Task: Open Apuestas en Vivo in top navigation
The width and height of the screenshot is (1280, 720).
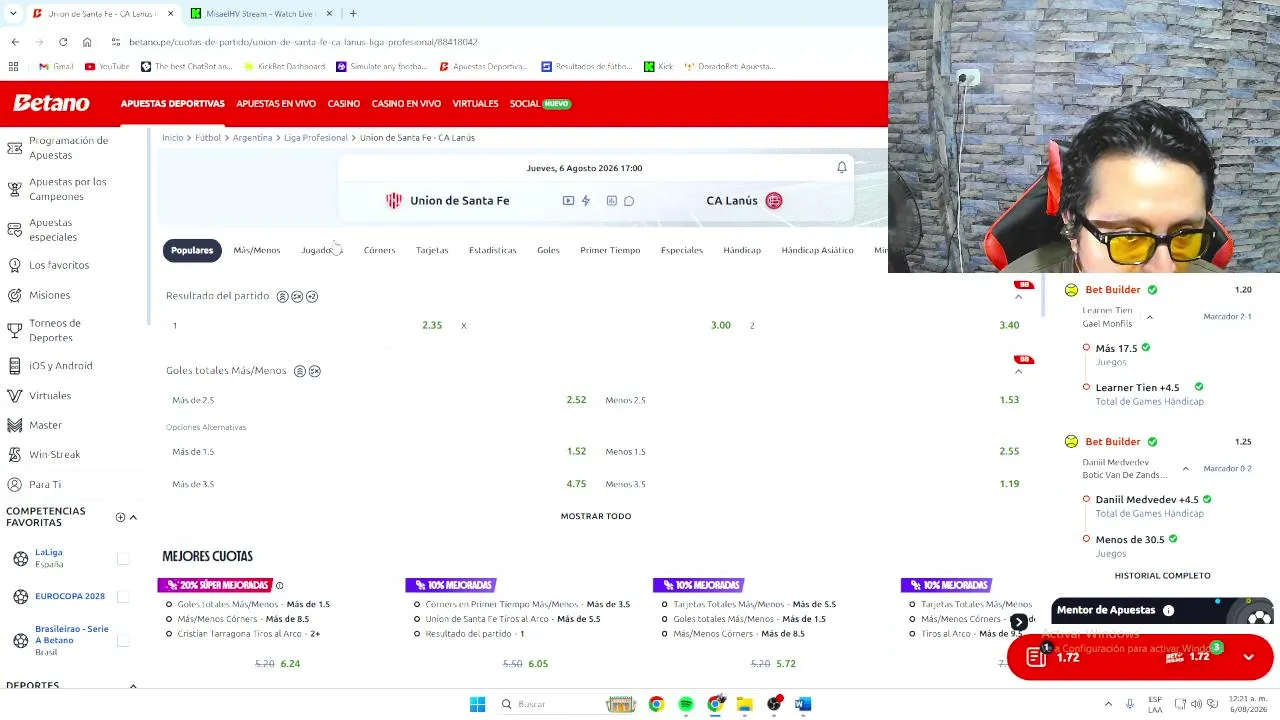Action: tap(276, 103)
